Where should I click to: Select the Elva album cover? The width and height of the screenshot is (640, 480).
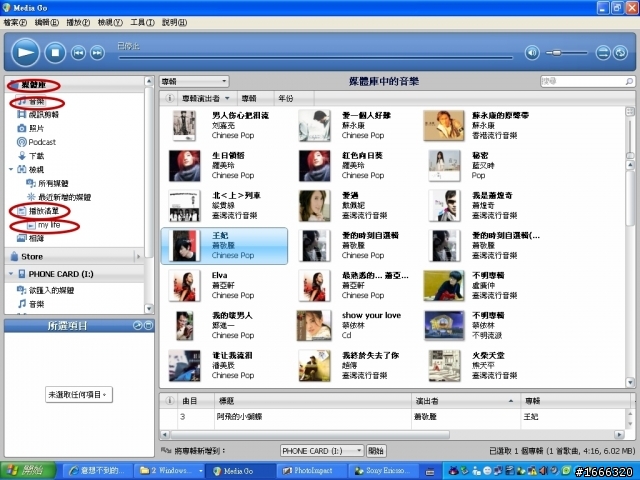184,286
